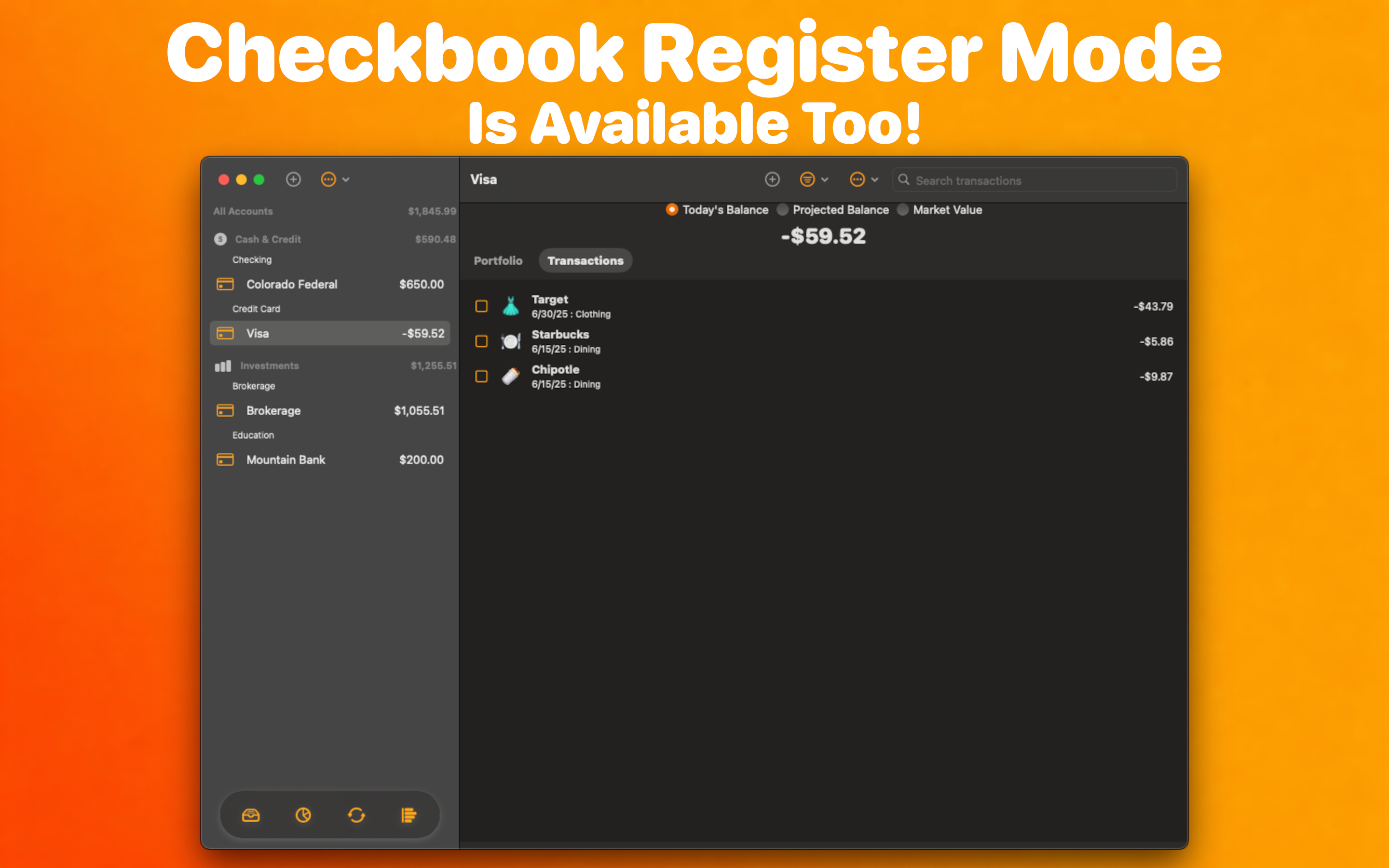Click the burrito icon for Chipotle

pos(511,377)
